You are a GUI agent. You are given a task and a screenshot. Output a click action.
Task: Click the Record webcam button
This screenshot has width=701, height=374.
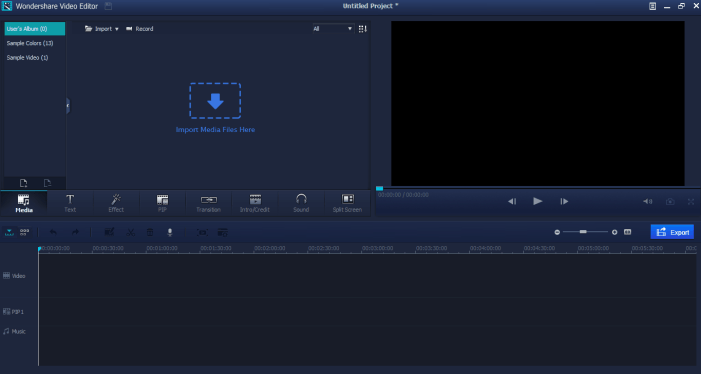pos(139,29)
